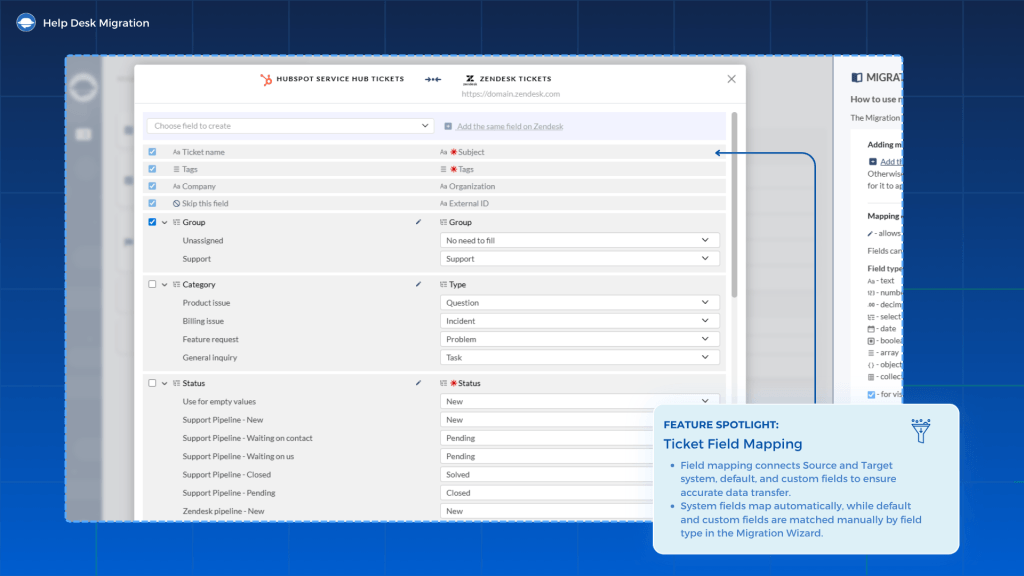Click the text-type icon beside Ticket name
Screen dimensions: 1024x576
[x=176, y=152]
